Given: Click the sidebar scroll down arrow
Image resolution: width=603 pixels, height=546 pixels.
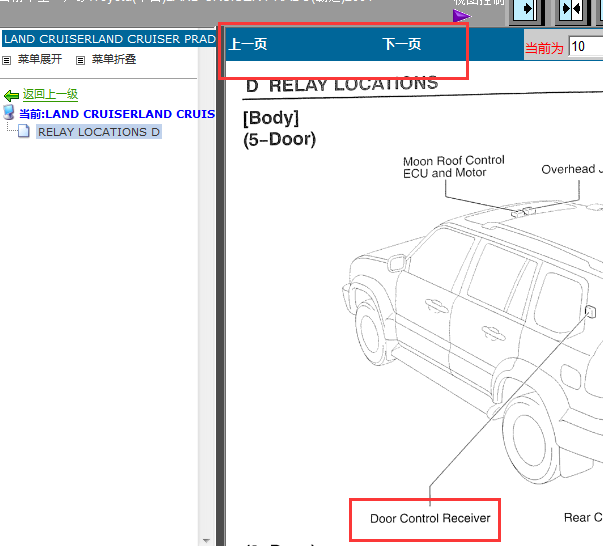Looking at the screenshot, I should click(206, 541).
